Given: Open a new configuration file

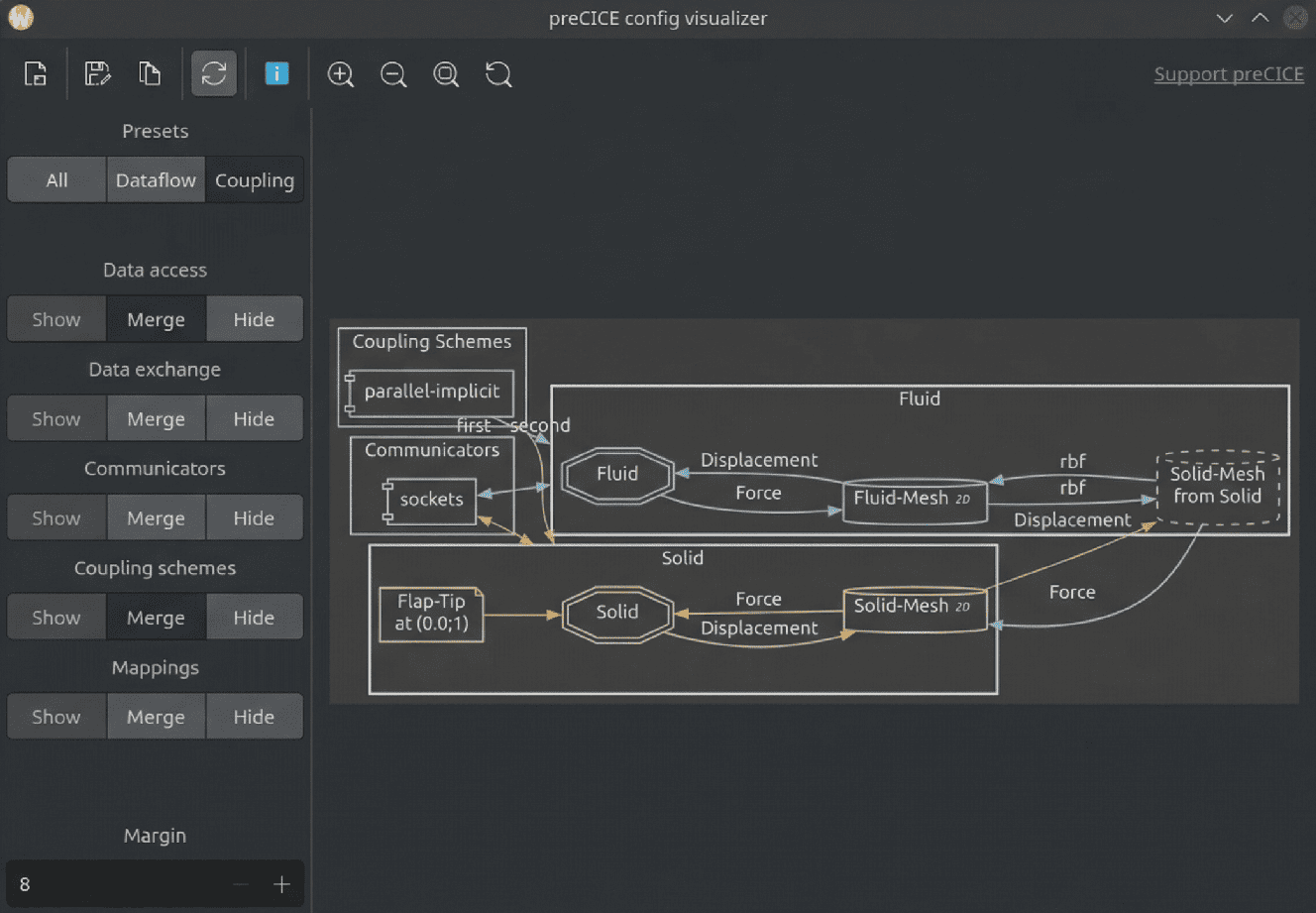Looking at the screenshot, I should point(36,73).
